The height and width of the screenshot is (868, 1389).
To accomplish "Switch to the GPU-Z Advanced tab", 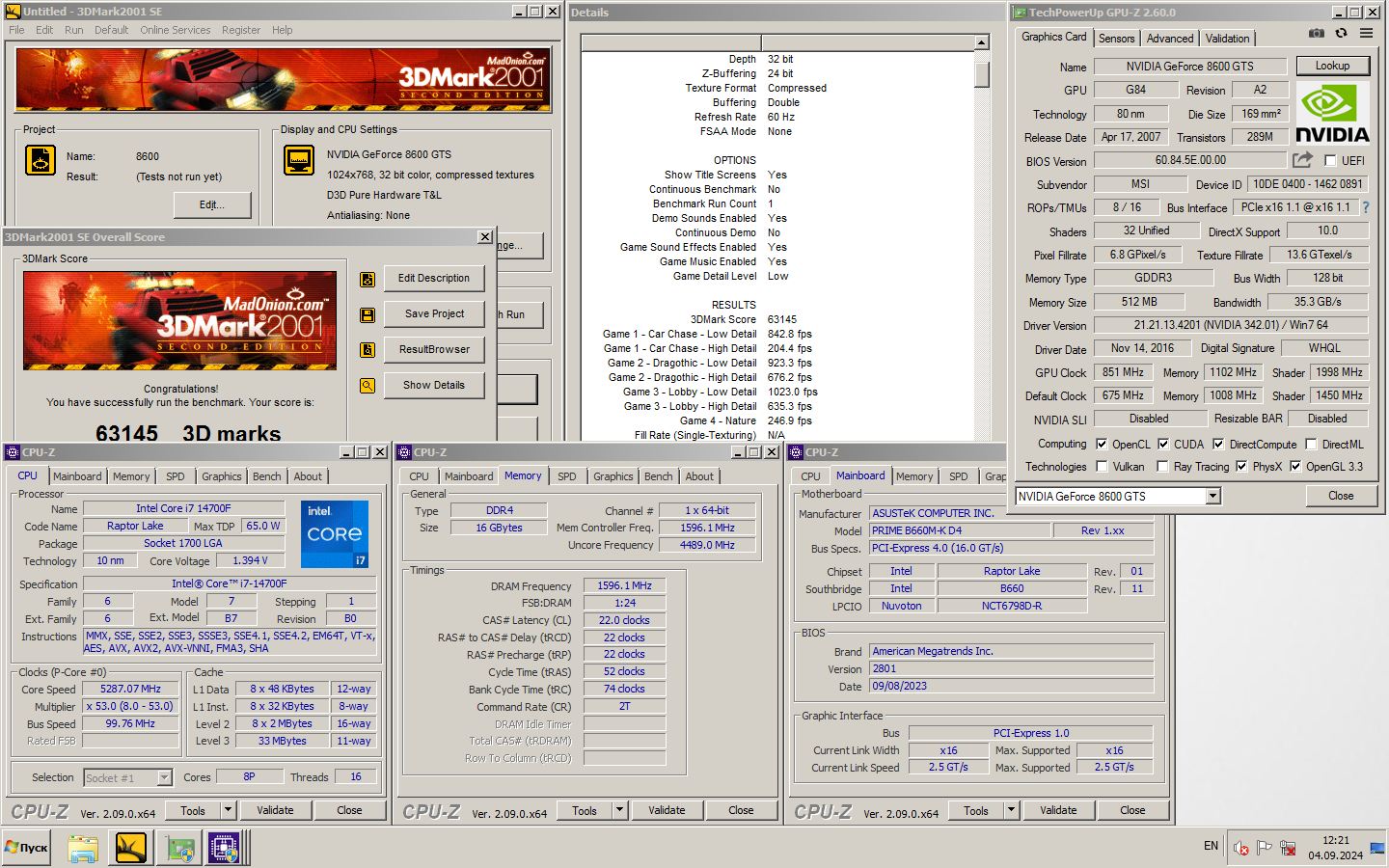I will [x=1170, y=39].
